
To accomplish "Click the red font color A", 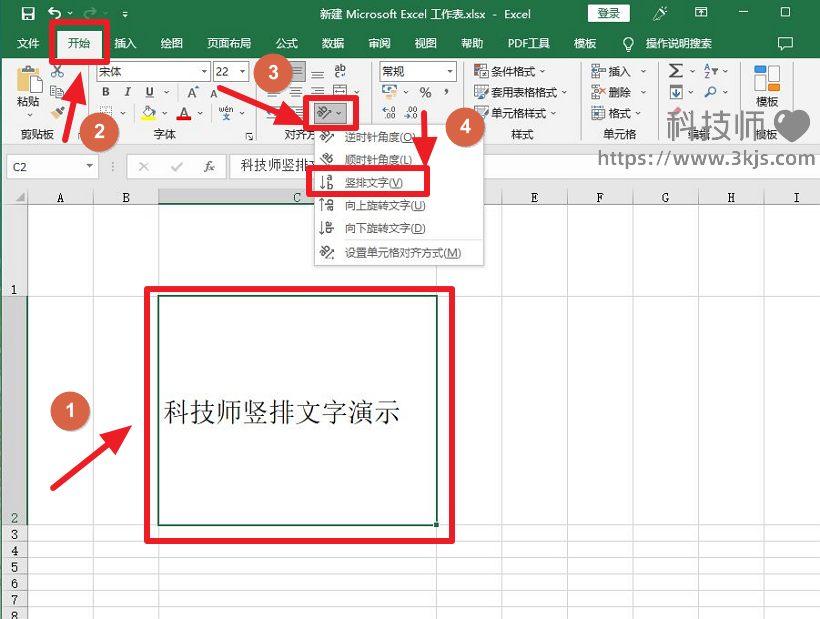I will (x=184, y=113).
